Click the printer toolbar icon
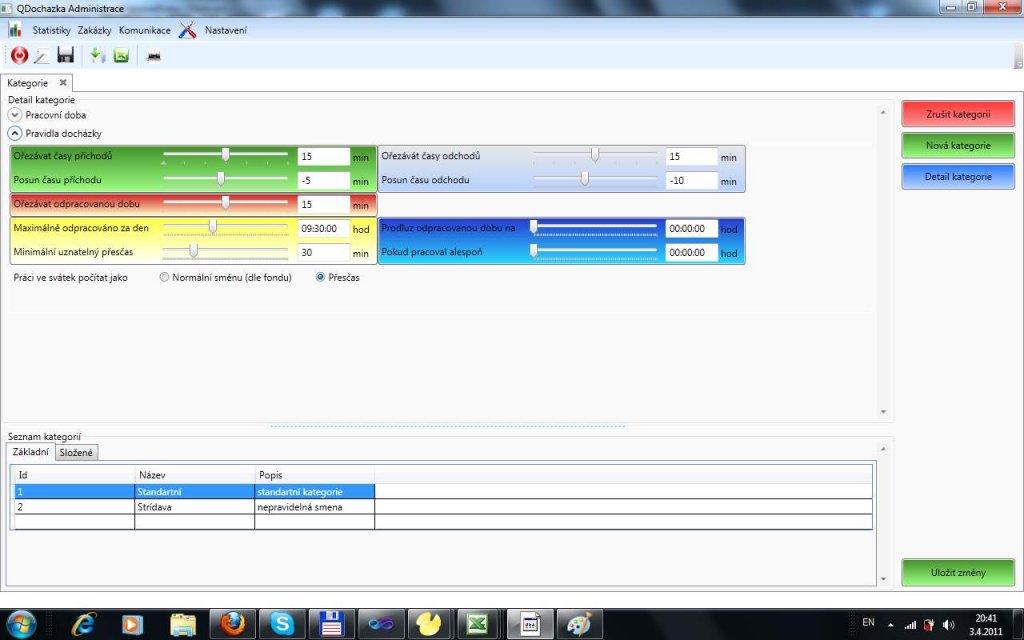 pos(153,57)
